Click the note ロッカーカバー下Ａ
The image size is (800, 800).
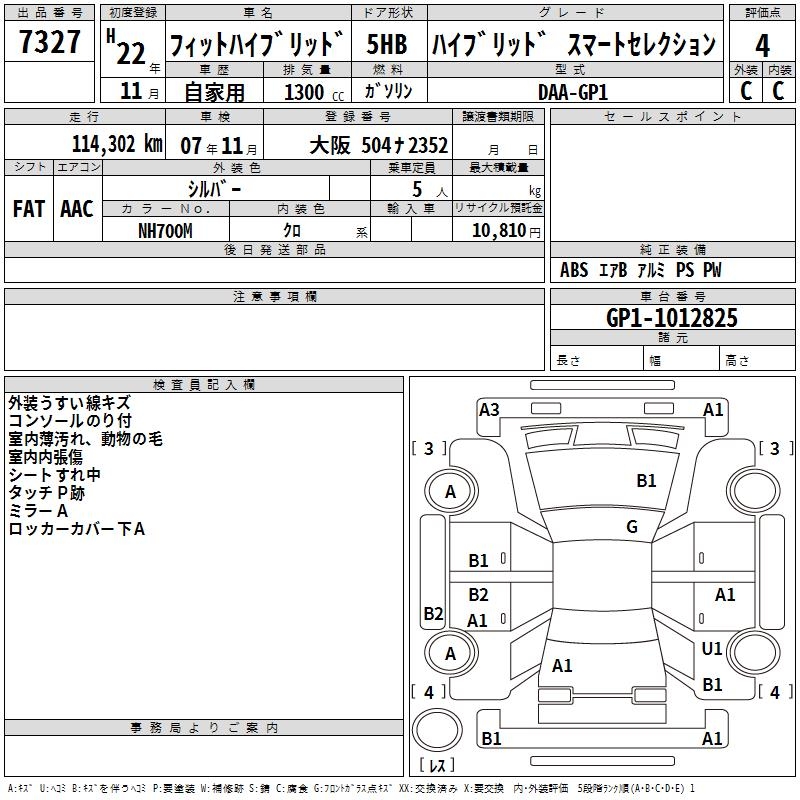[77, 529]
